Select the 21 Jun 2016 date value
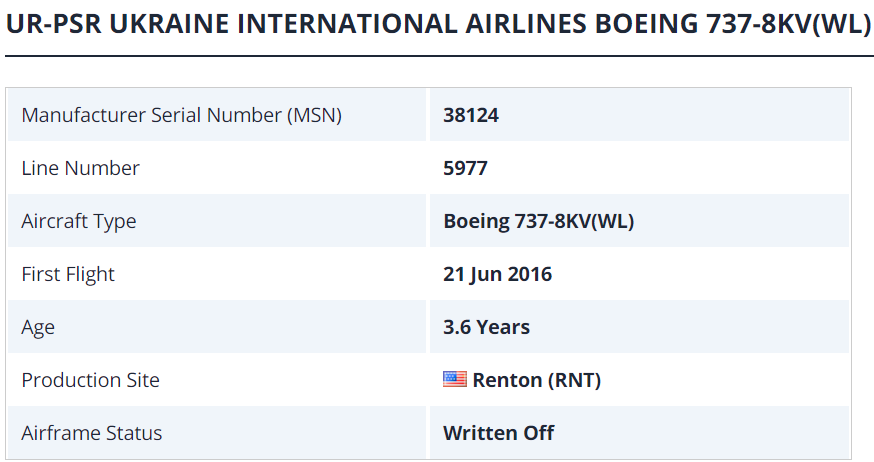Image resolution: width=874 pixels, height=462 pixels. 497,274
